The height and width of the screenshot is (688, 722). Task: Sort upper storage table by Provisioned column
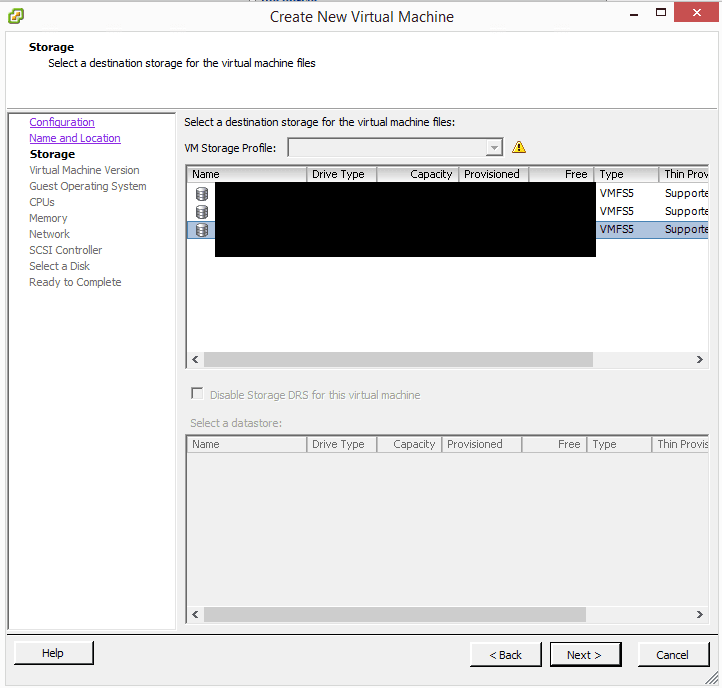point(493,174)
